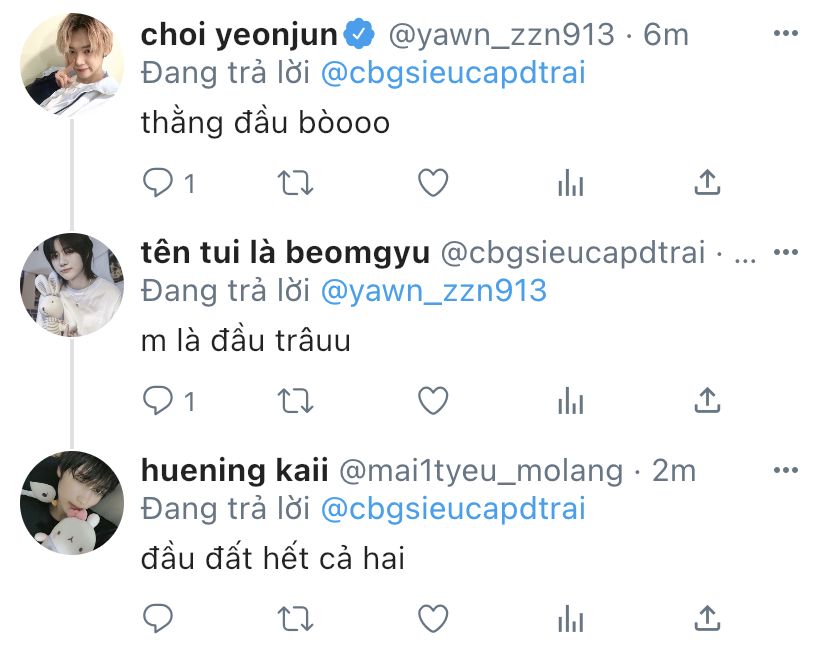This screenshot has height=650, width=828.
Task: Open @cbgsieucapdtrai mention in first tweet
Action: click(453, 73)
